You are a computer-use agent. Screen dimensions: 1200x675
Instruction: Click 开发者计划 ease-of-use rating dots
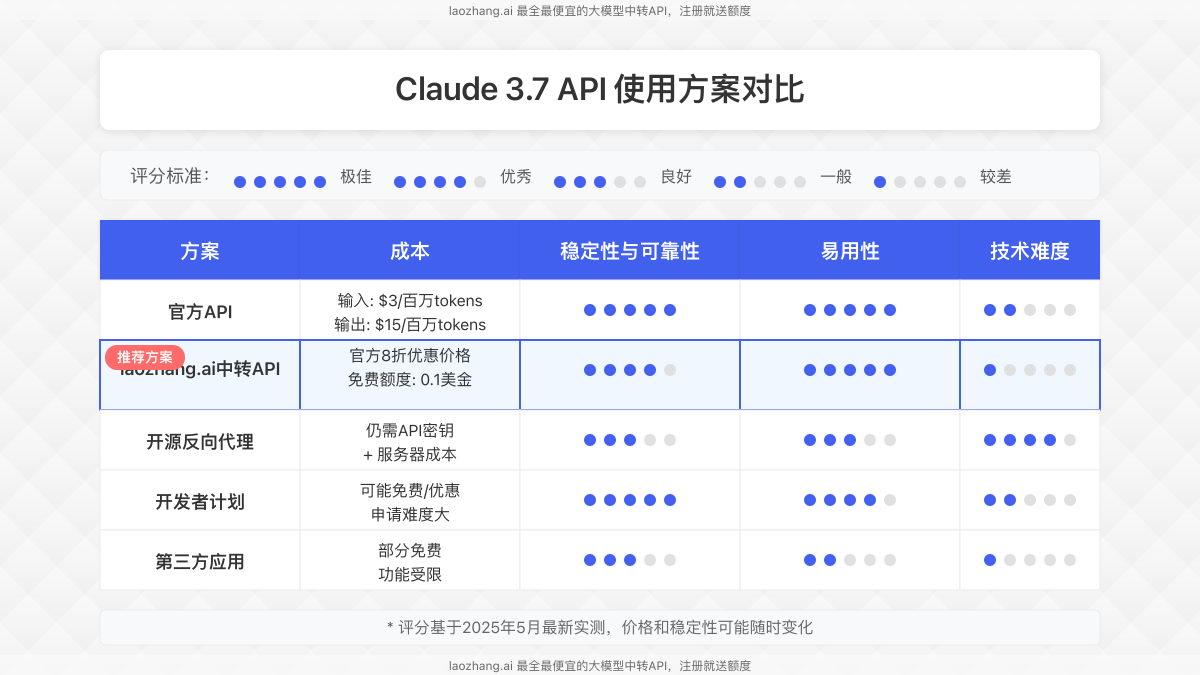pos(850,500)
